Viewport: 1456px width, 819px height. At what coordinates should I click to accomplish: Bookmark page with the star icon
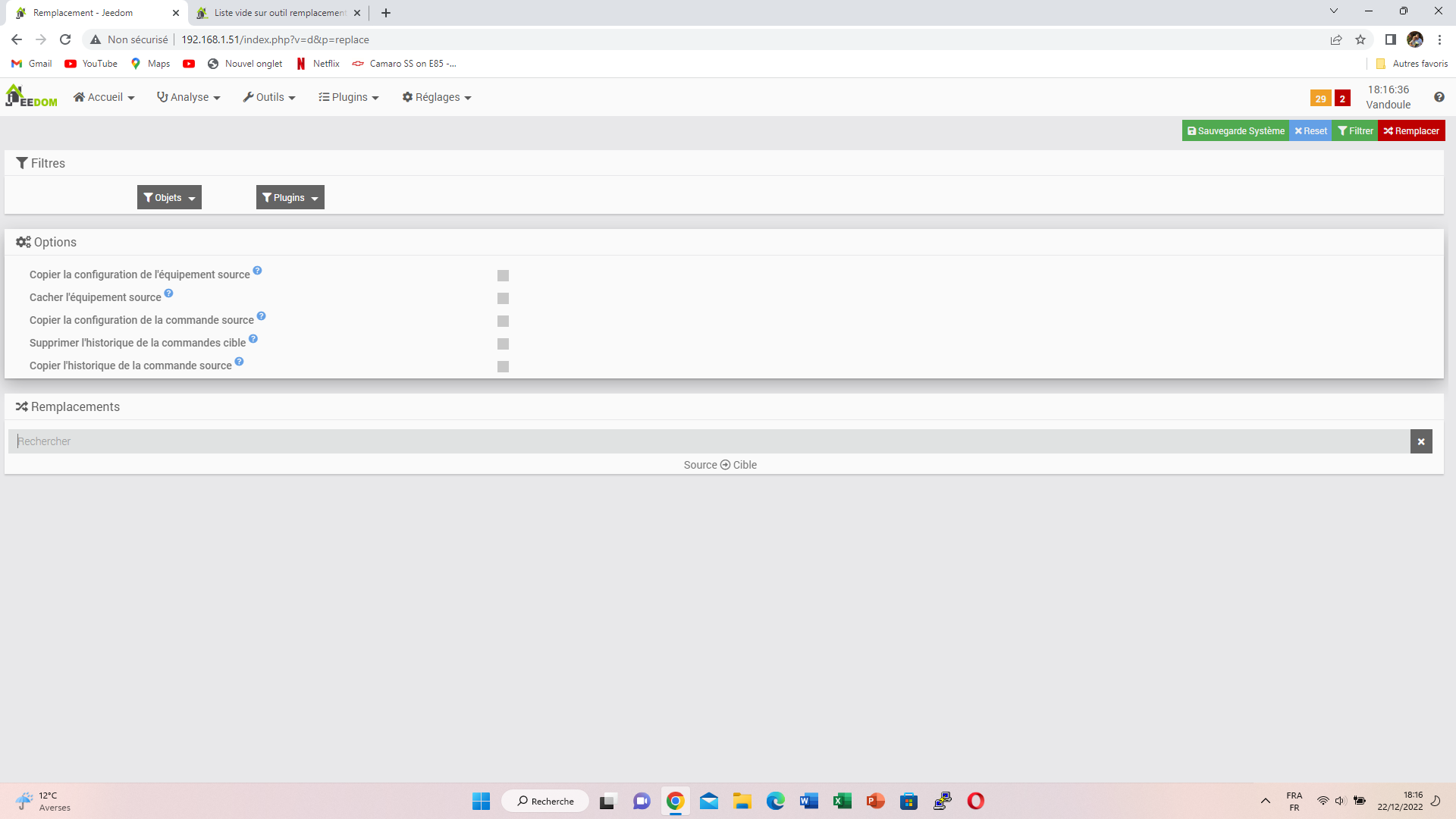tap(1360, 39)
